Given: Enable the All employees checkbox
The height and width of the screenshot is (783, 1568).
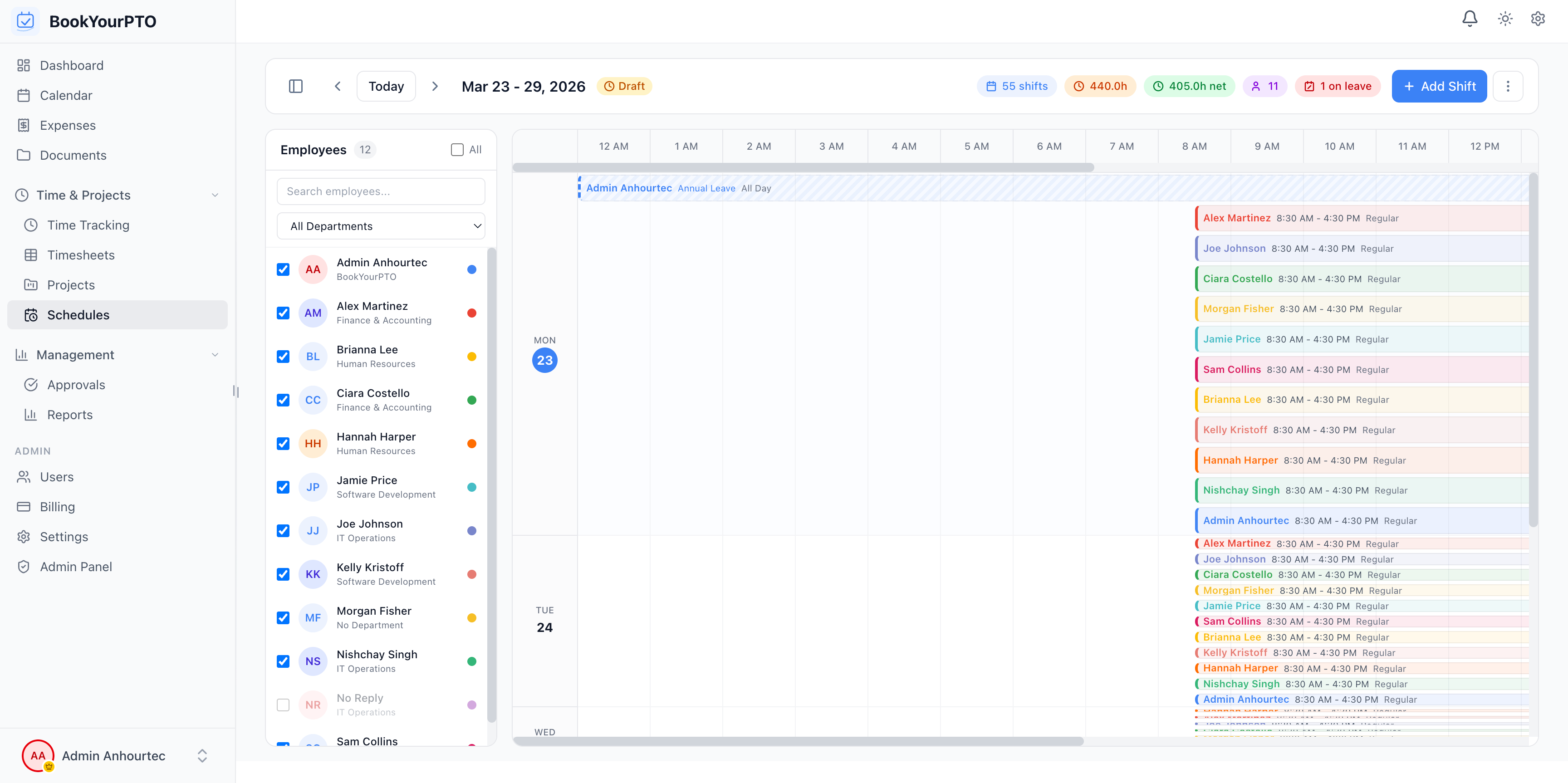Looking at the screenshot, I should point(457,150).
